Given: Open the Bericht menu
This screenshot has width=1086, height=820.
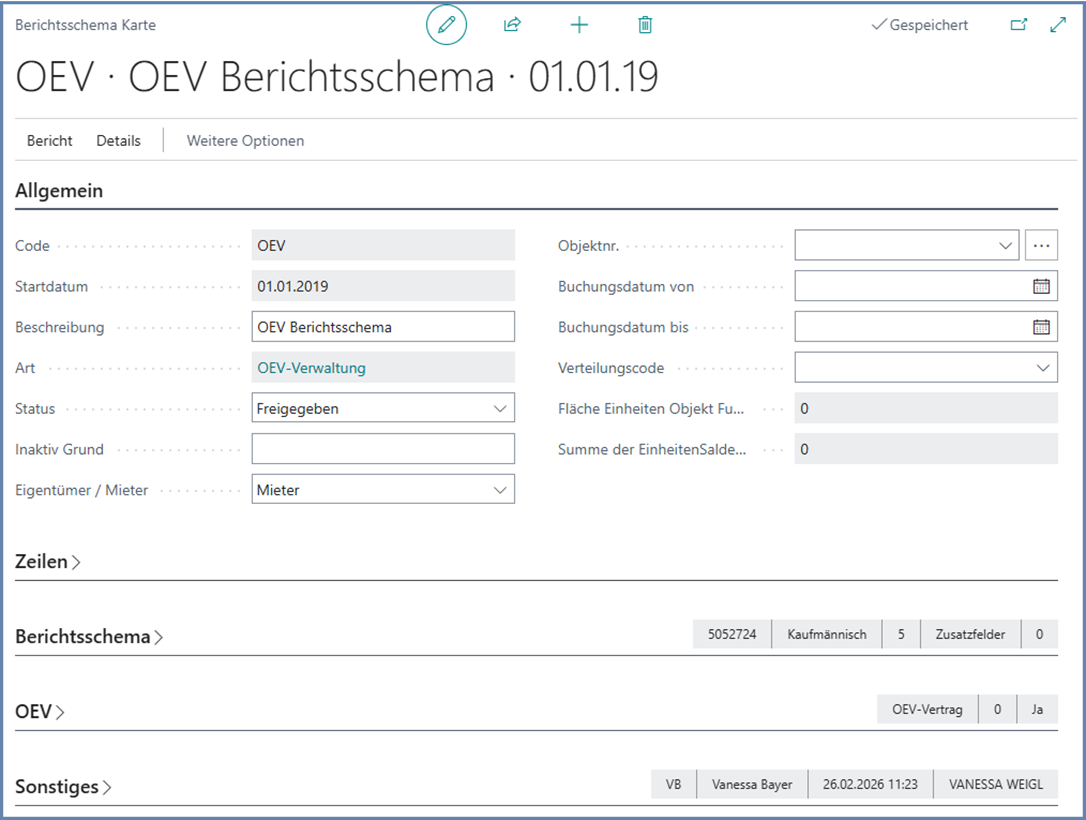Looking at the screenshot, I should click(50, 141).
